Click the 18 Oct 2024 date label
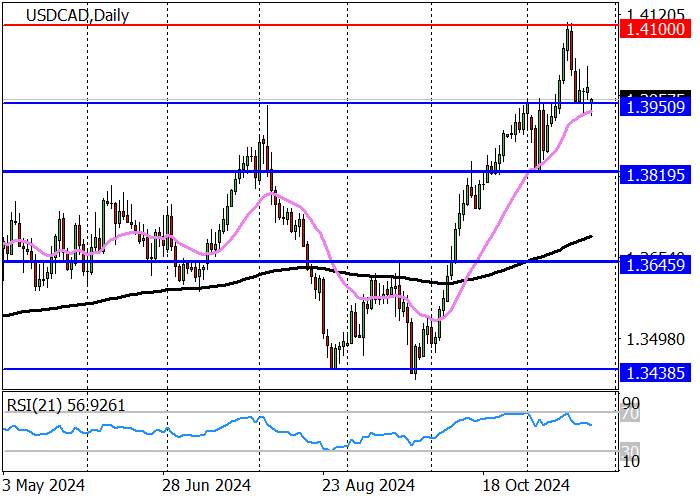 pos(526,485)
